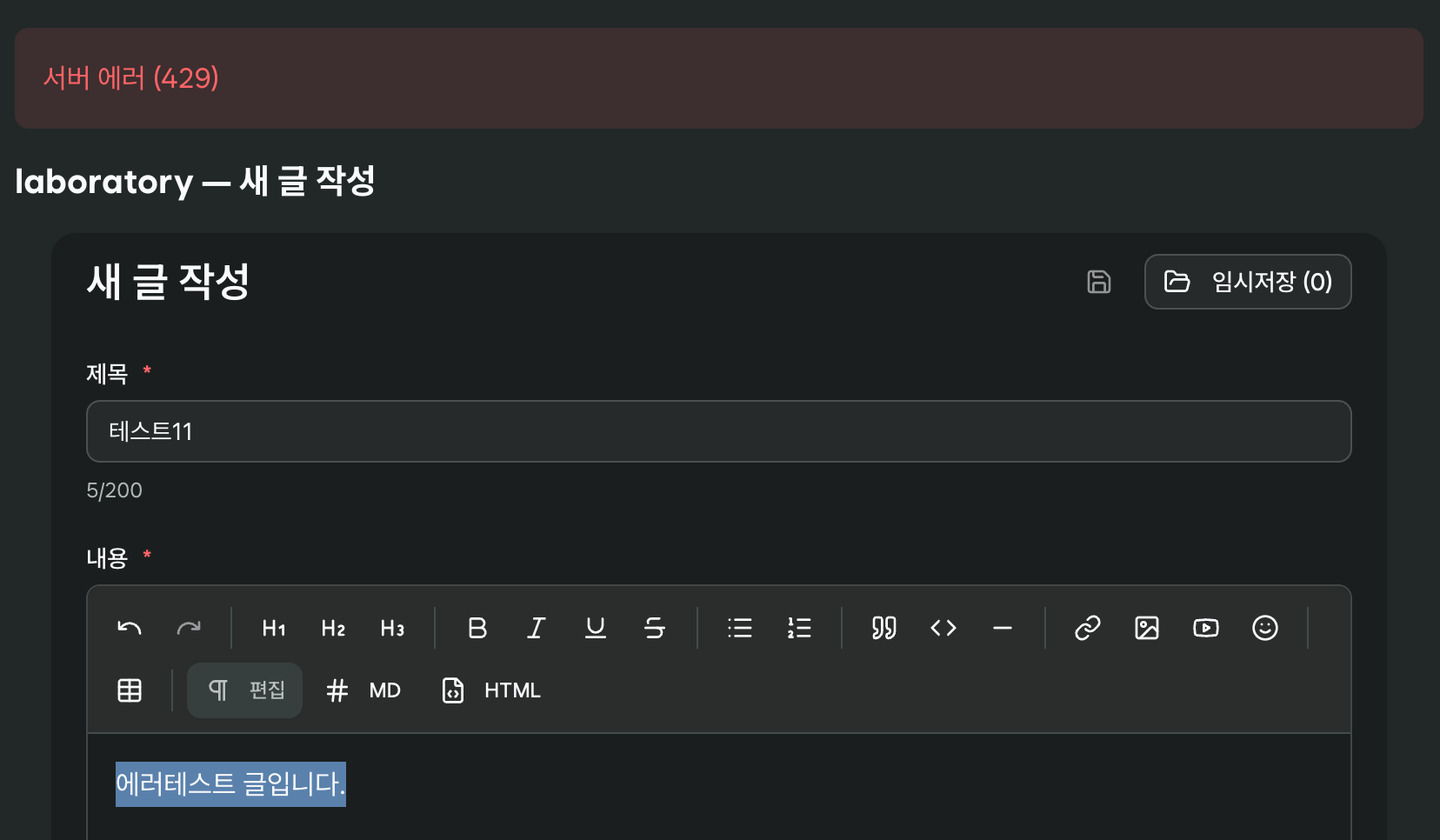The width and height of the screenshot is (1440, 840).
Task: Insert a blockquote
Action: pyautogui.click(x=884, y=628)
